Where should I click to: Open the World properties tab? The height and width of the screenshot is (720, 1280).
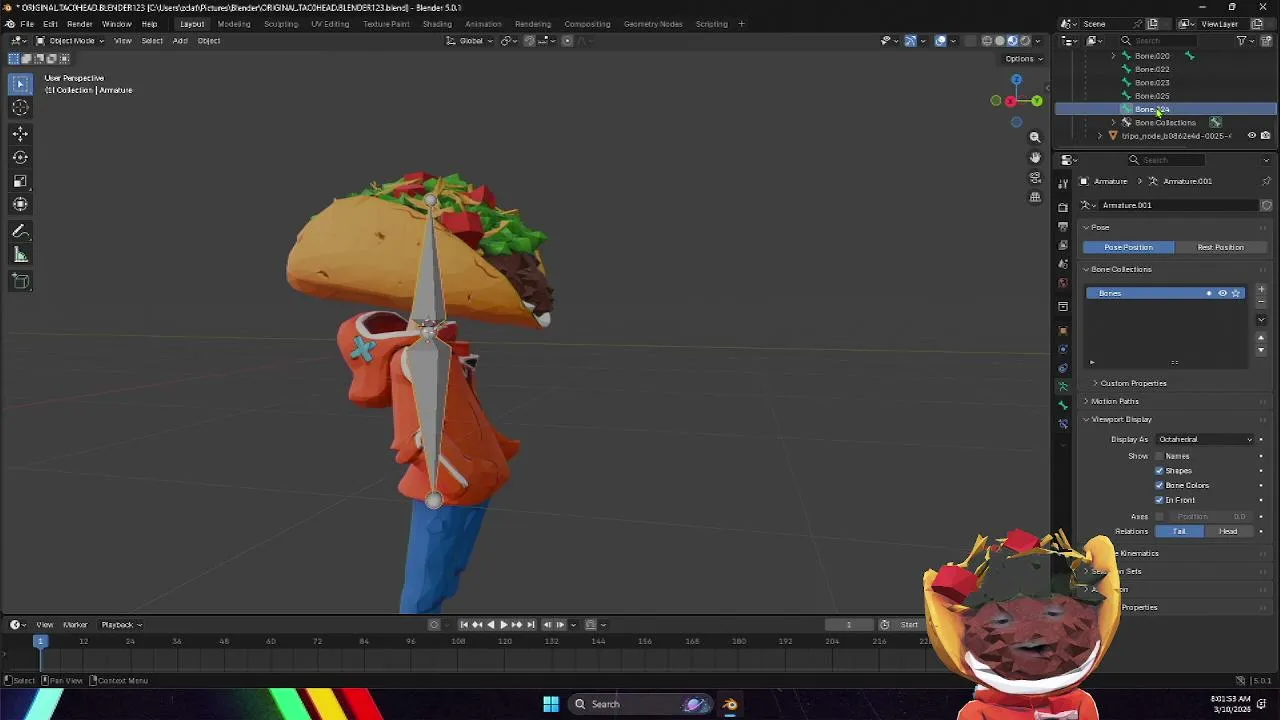tap(1063, 283)
